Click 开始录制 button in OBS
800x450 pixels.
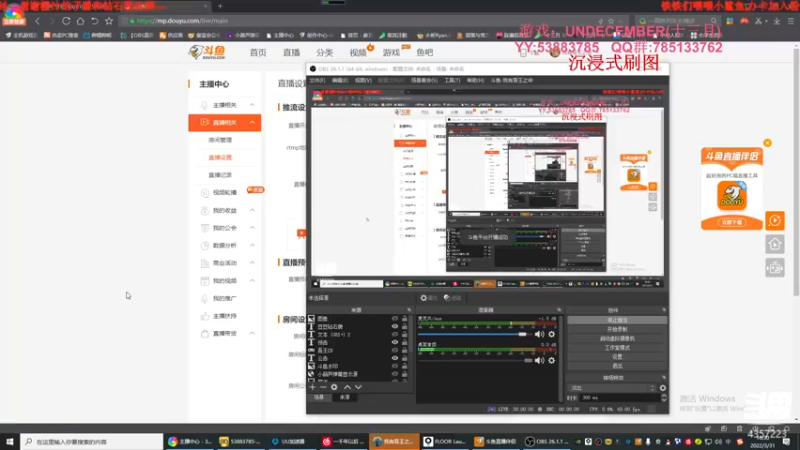click(617, 330)
